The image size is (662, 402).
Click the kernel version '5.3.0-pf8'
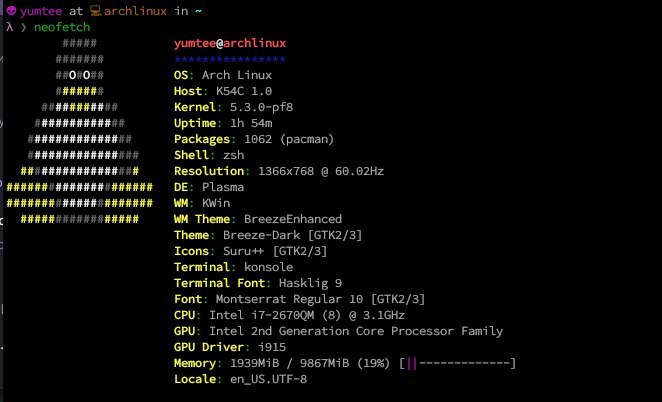261,107
